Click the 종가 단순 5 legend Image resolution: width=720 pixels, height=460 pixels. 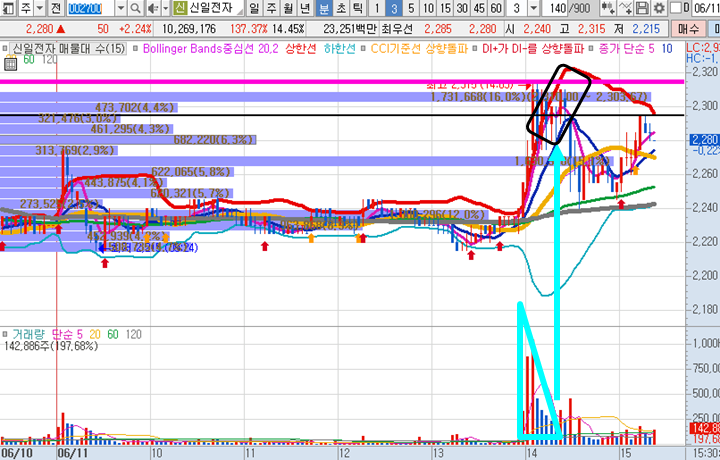[626, 48]
